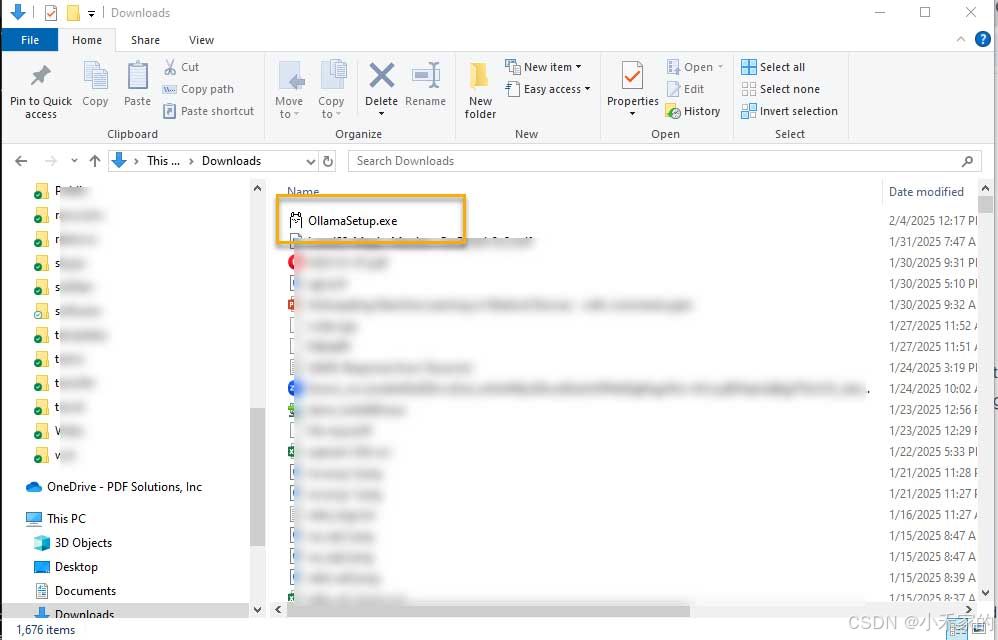Image resolution: width=998 pixels, height=640 pixels.
Task: Sort by the Date modified column
Action: click(x=926, y=191)
